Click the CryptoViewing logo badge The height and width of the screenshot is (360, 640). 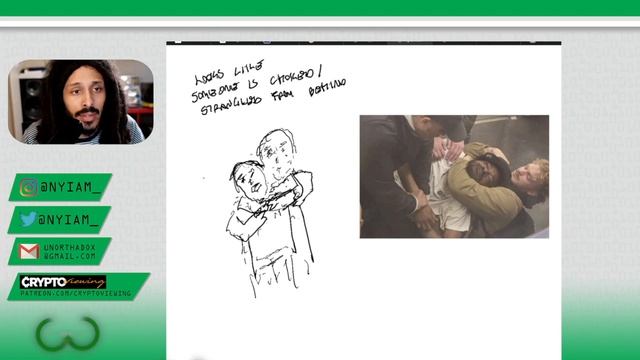coord(63,282)
